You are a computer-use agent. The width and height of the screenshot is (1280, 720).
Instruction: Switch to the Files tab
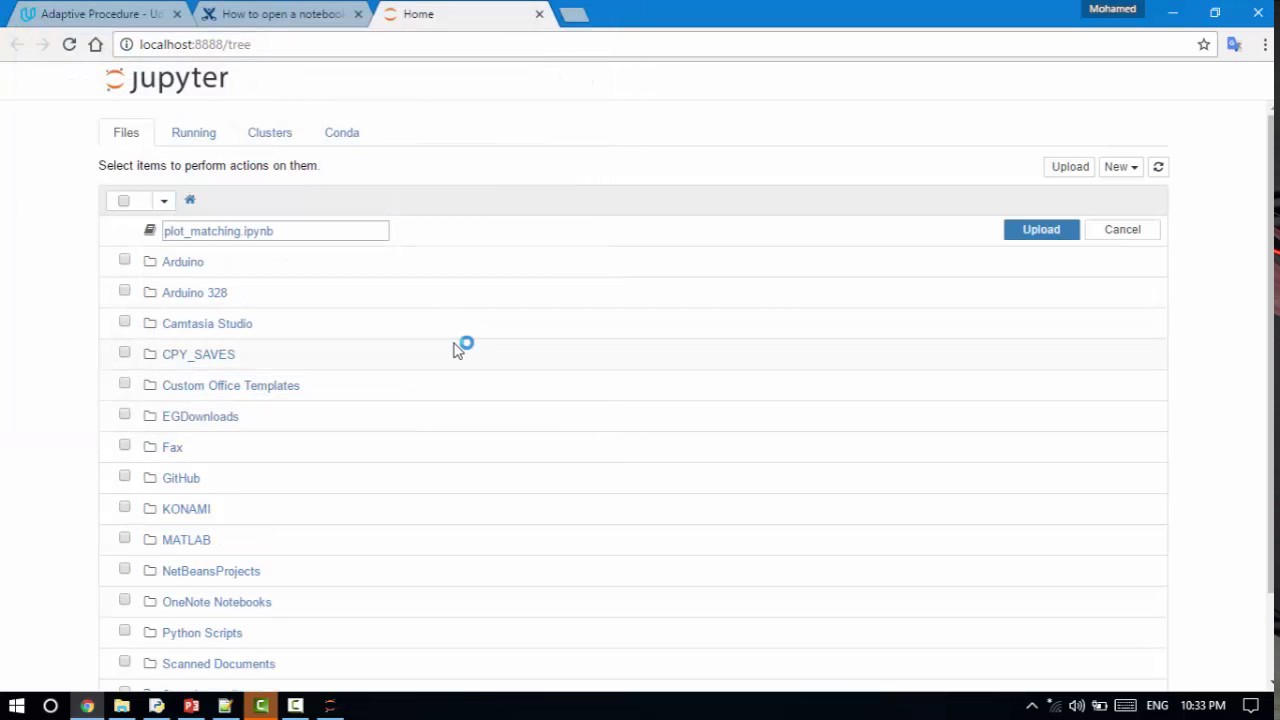point(126,133)
